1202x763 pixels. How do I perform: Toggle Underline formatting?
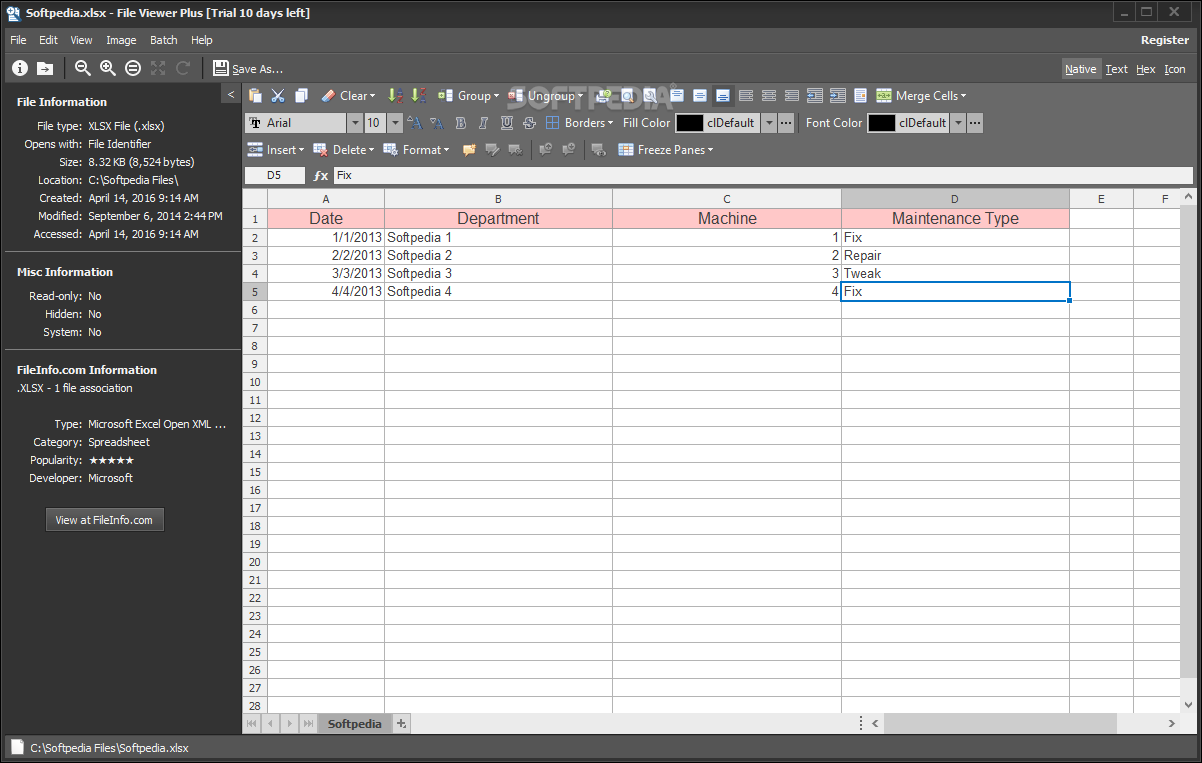(x=507, y=123)
